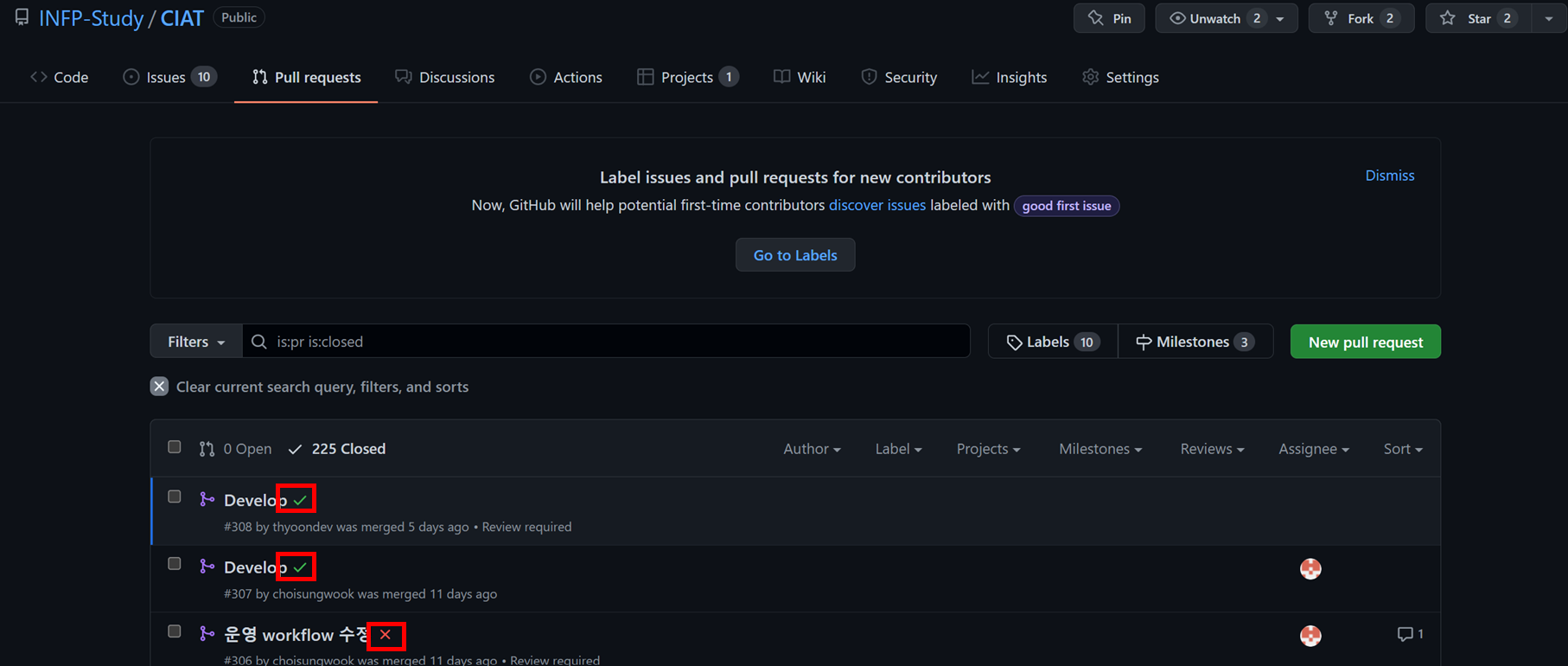Click the Public visibility badge

(239, 17)
